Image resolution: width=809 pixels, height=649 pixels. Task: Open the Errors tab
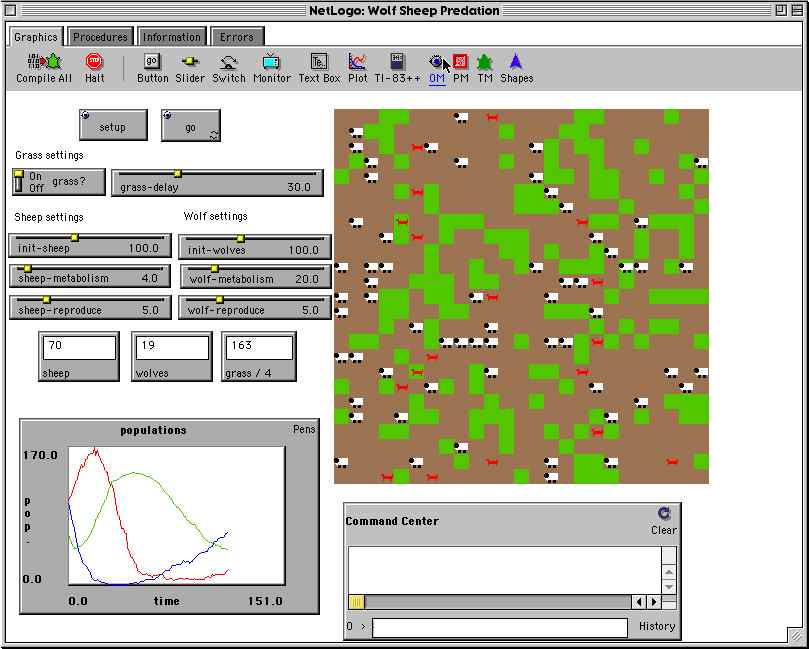[x=237, y=37]
